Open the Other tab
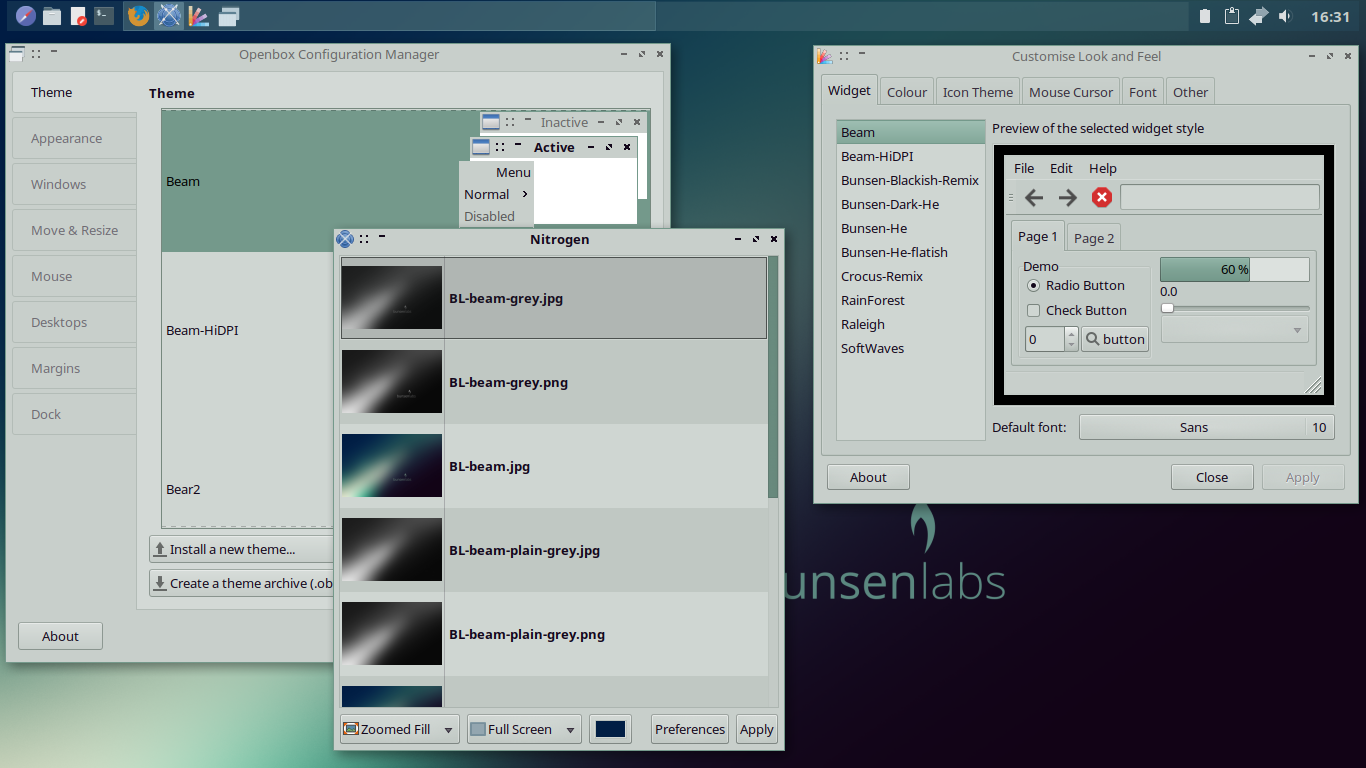This screenshot has width=1366, height=768. click(x=1190, y=92)
